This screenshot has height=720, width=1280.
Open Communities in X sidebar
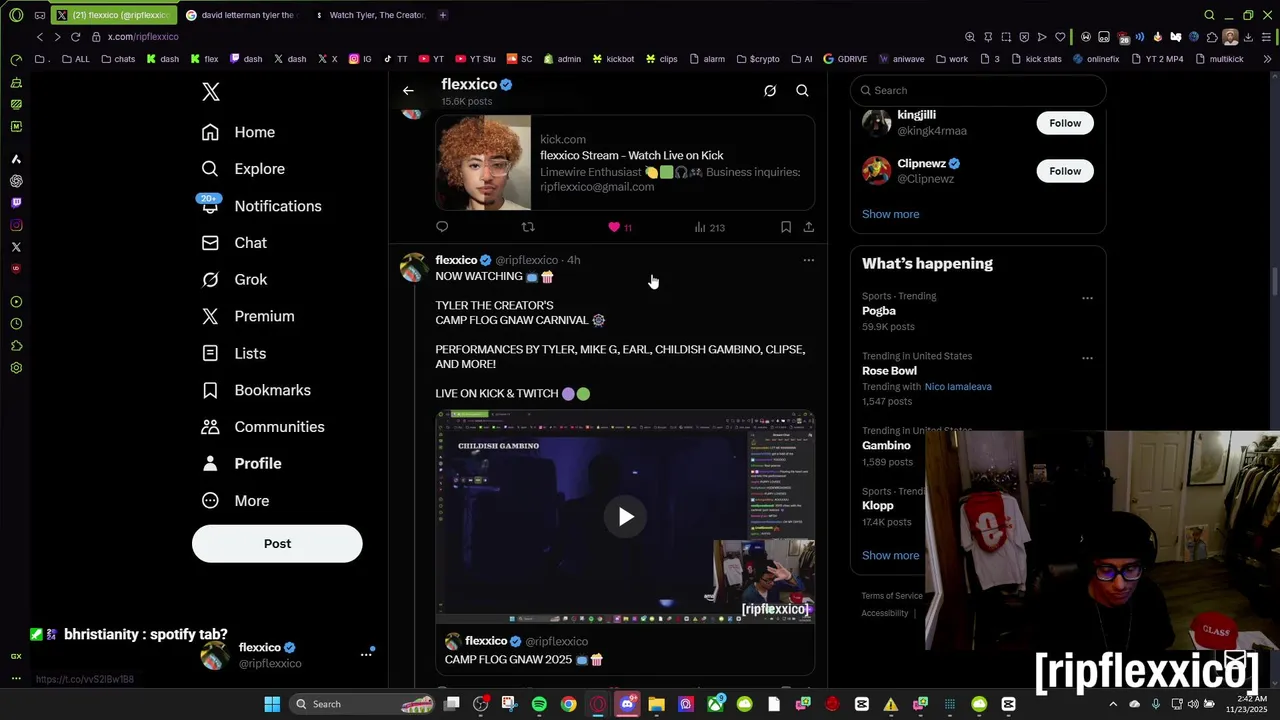click(x=263, y=427)
